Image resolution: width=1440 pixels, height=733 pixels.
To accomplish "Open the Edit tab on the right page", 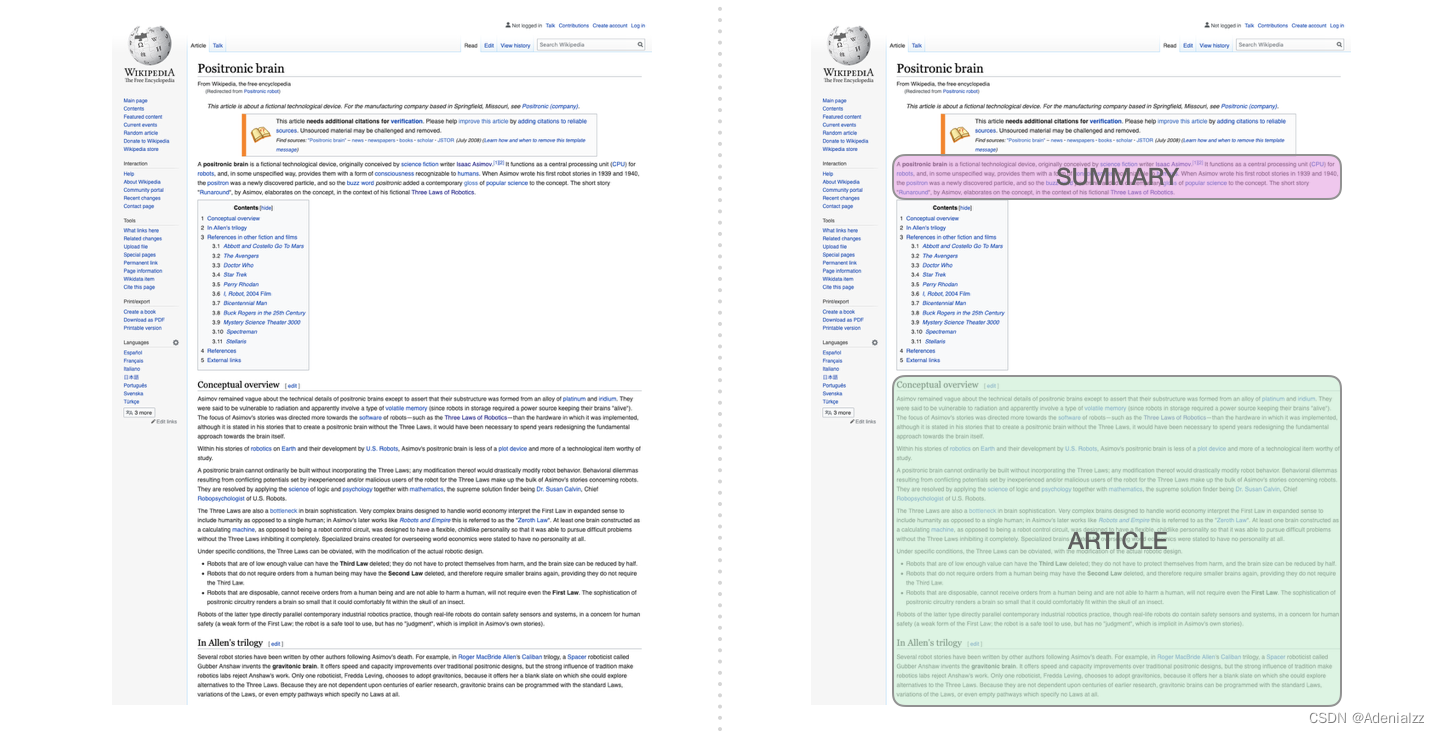I will pyautogui.click(x=1188, y=46).
